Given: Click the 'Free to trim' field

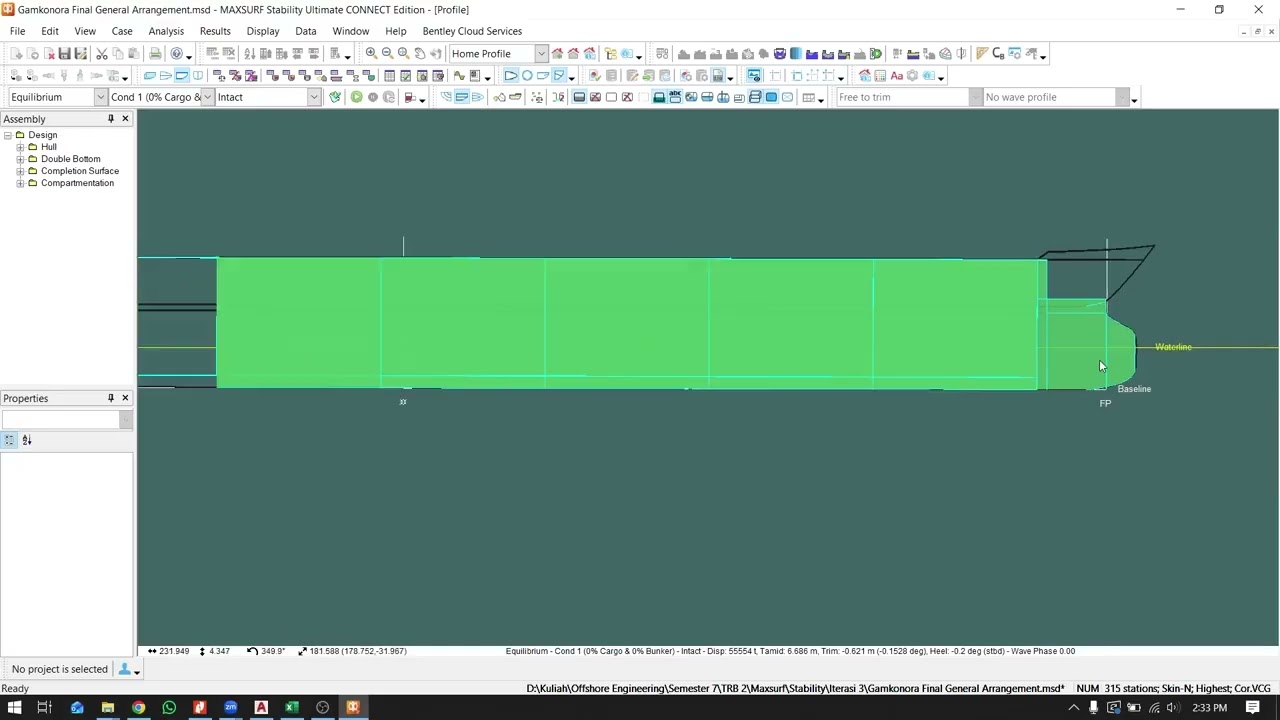Looking at the screenshot, I should [909, 97].
